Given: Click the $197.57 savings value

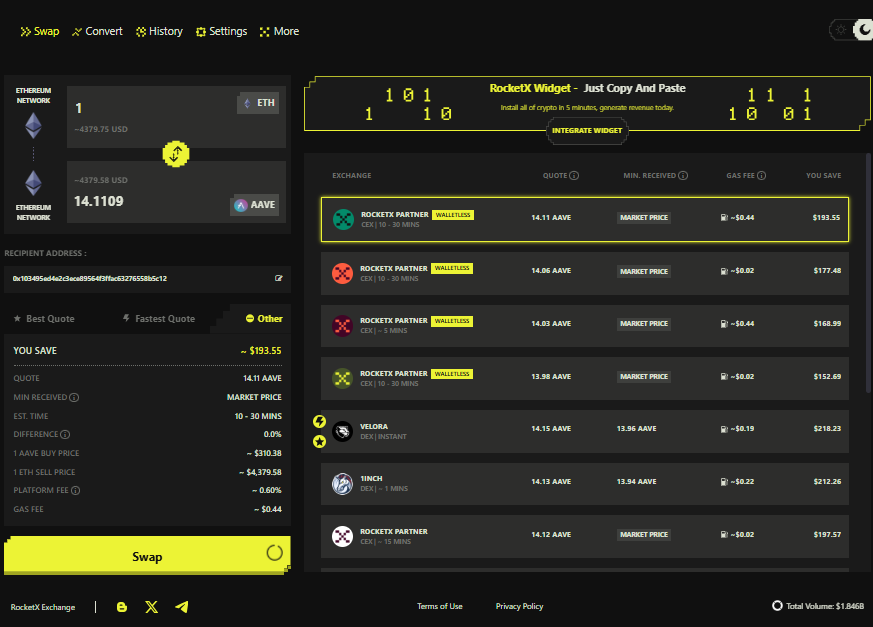Looking at the screenshot, I should tap(827, 535).
